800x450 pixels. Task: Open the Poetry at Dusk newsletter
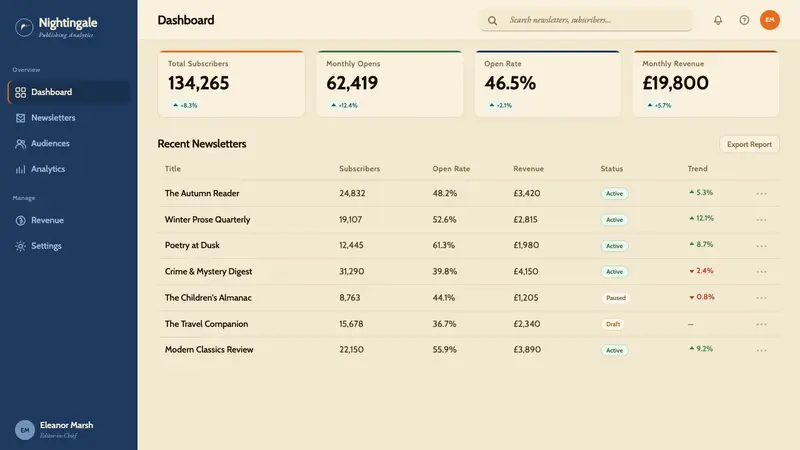tap(192, 245)
